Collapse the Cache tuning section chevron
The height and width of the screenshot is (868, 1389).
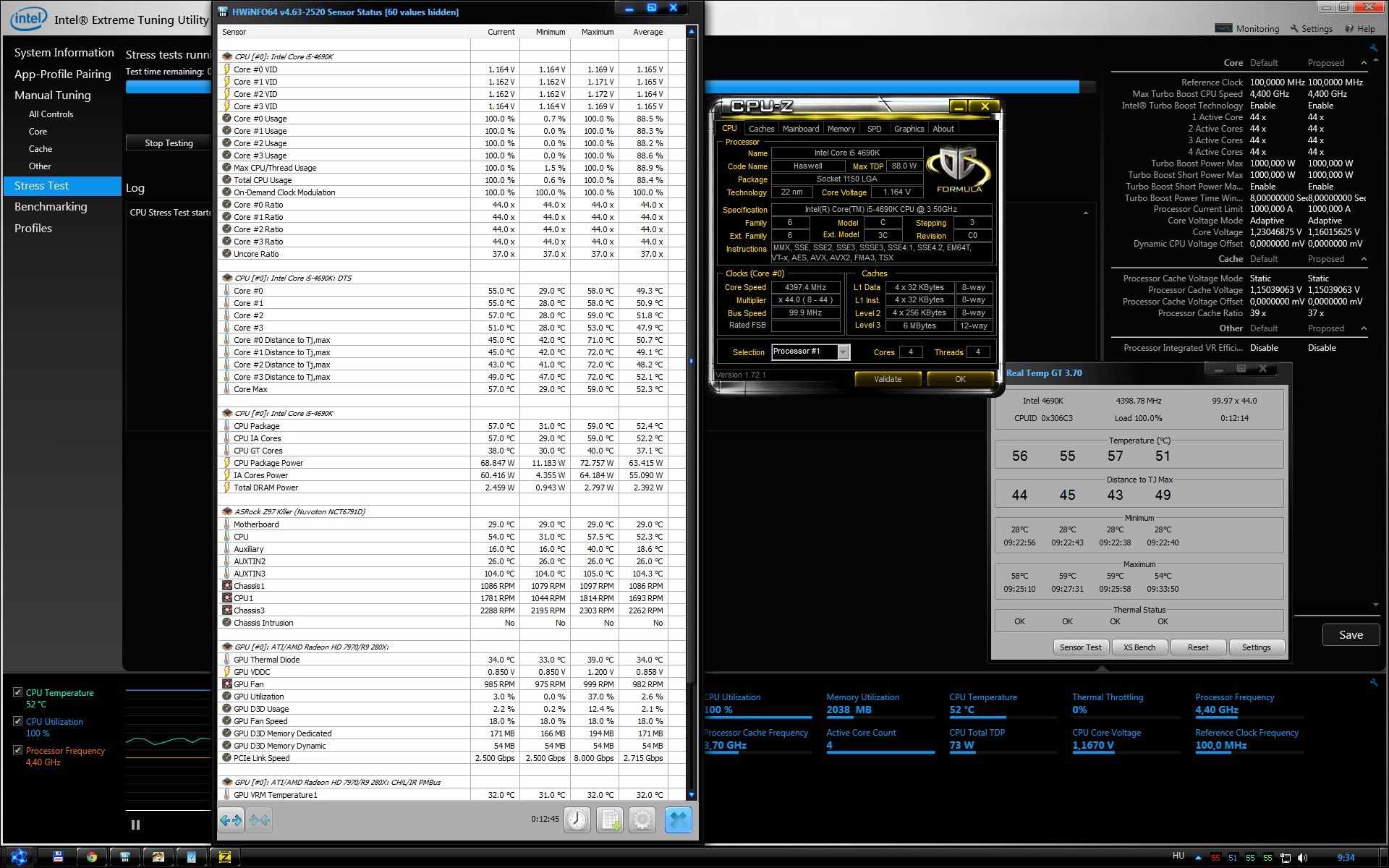pyautogui.click(x=1364, y=259)
